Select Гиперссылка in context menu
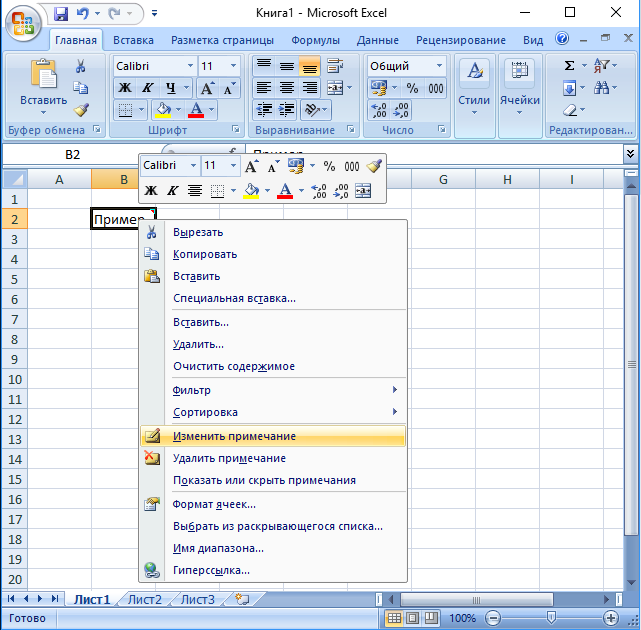This screenshot has height=630, width=641. [x=273, y=570]
